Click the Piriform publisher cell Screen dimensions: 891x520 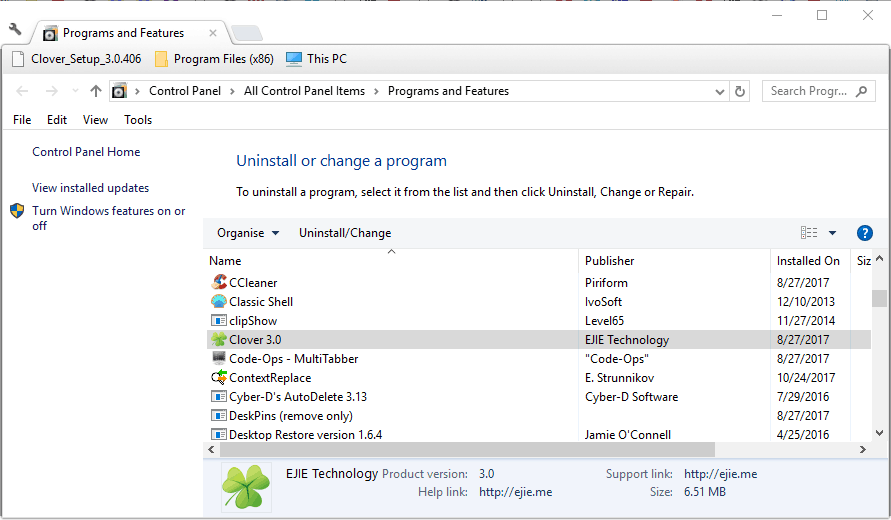pos(606,282)
